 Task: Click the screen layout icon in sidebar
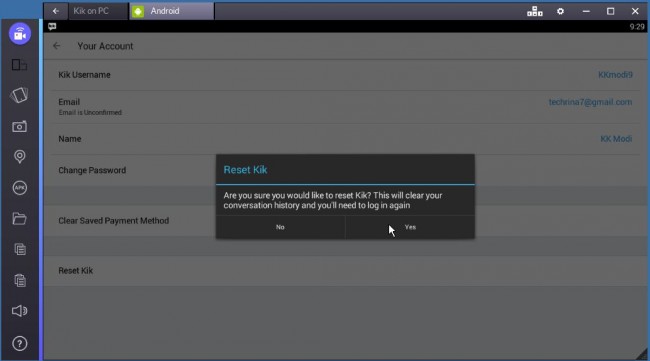point(19,65)
